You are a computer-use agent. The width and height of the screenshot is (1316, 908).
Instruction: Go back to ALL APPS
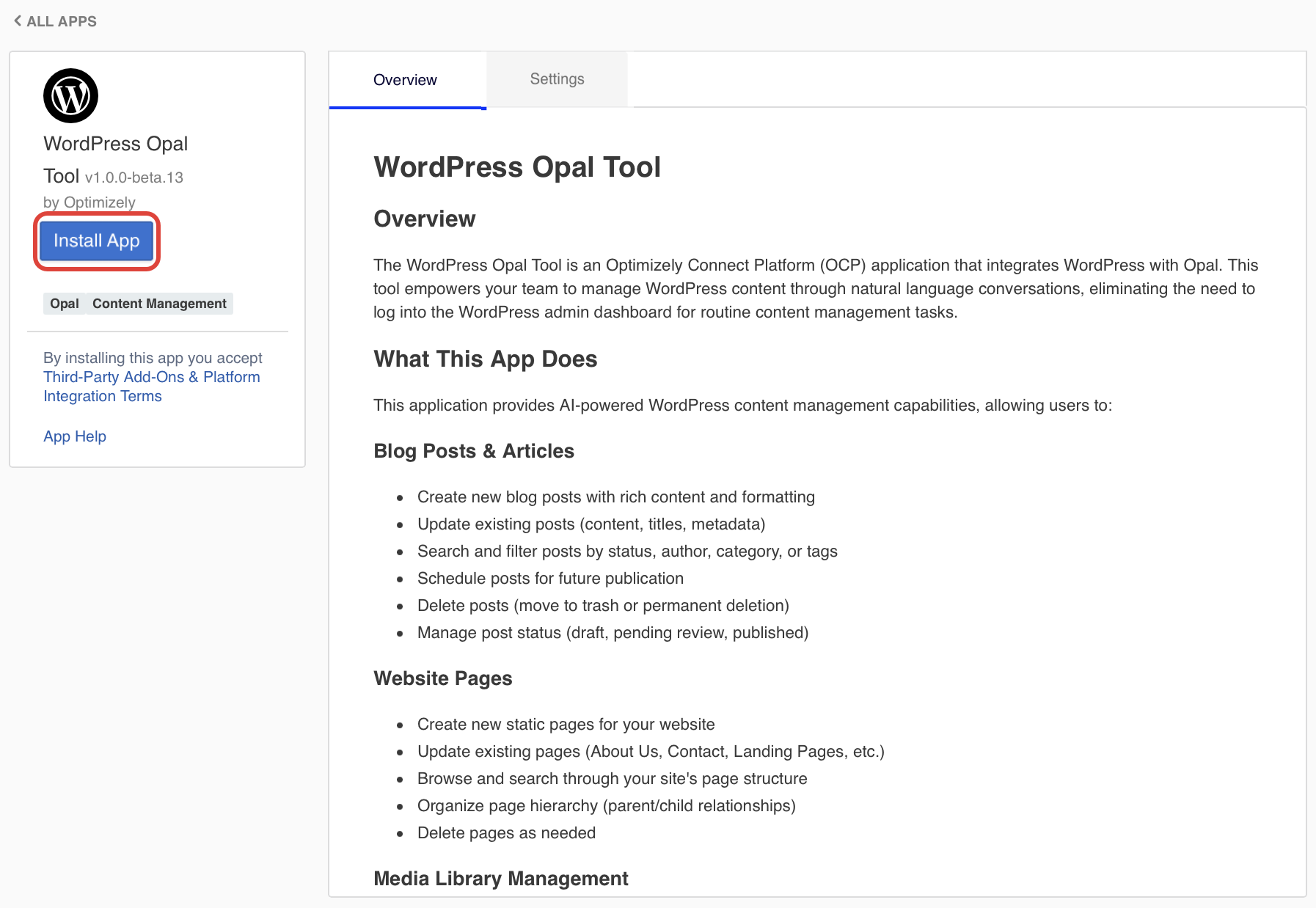pyautogui.click(x=61, y=21)
